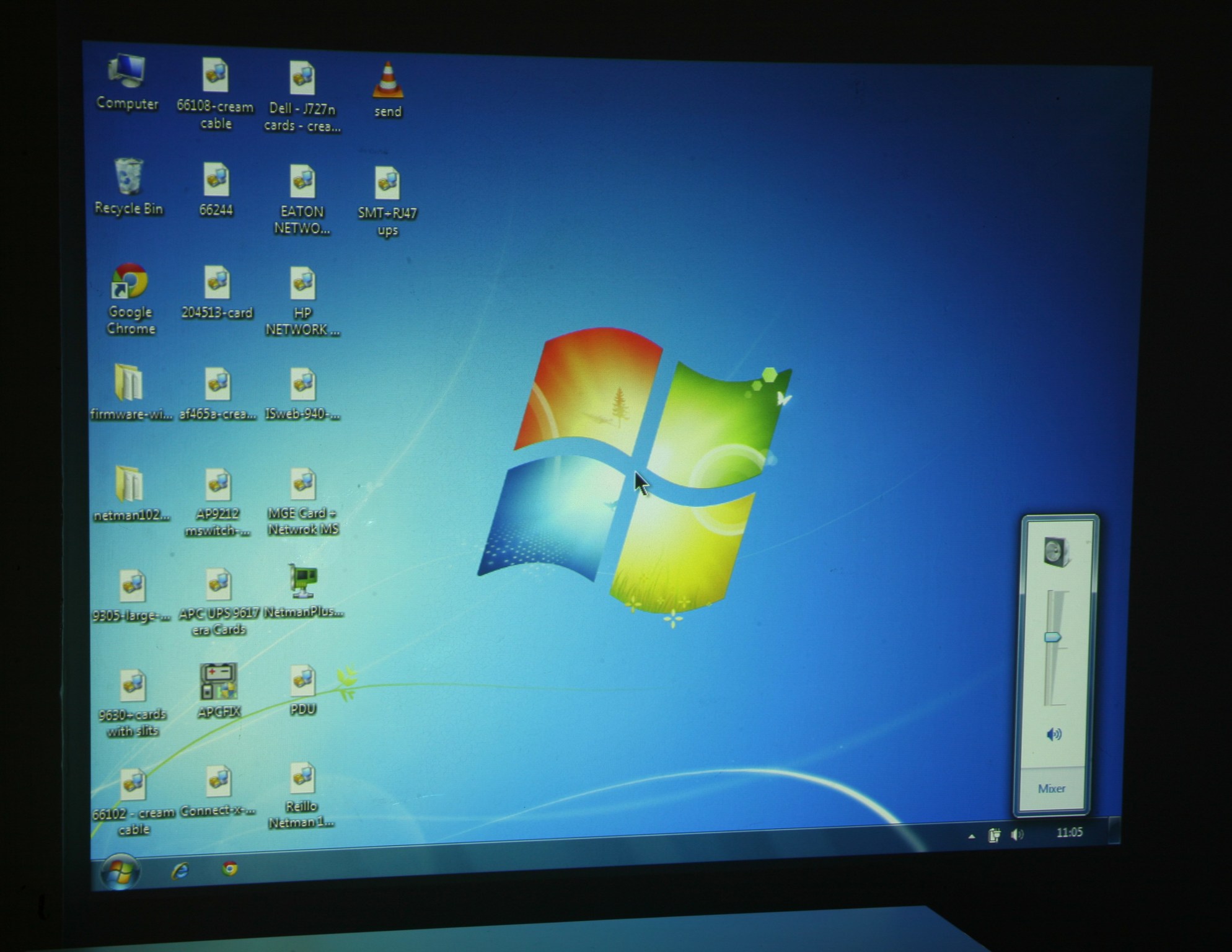This screenshot has height=952, width=1232.
Task: Select the Reillo Netman 1... file
Action: [x=302, y=796]
